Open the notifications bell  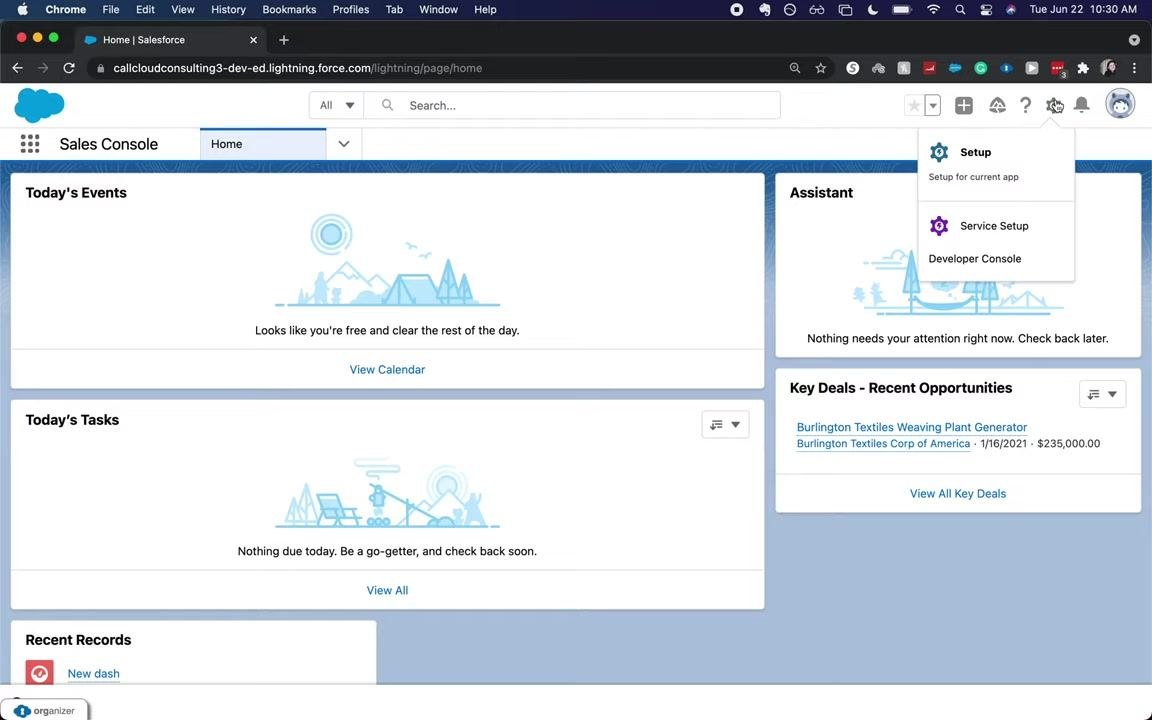1081,105
